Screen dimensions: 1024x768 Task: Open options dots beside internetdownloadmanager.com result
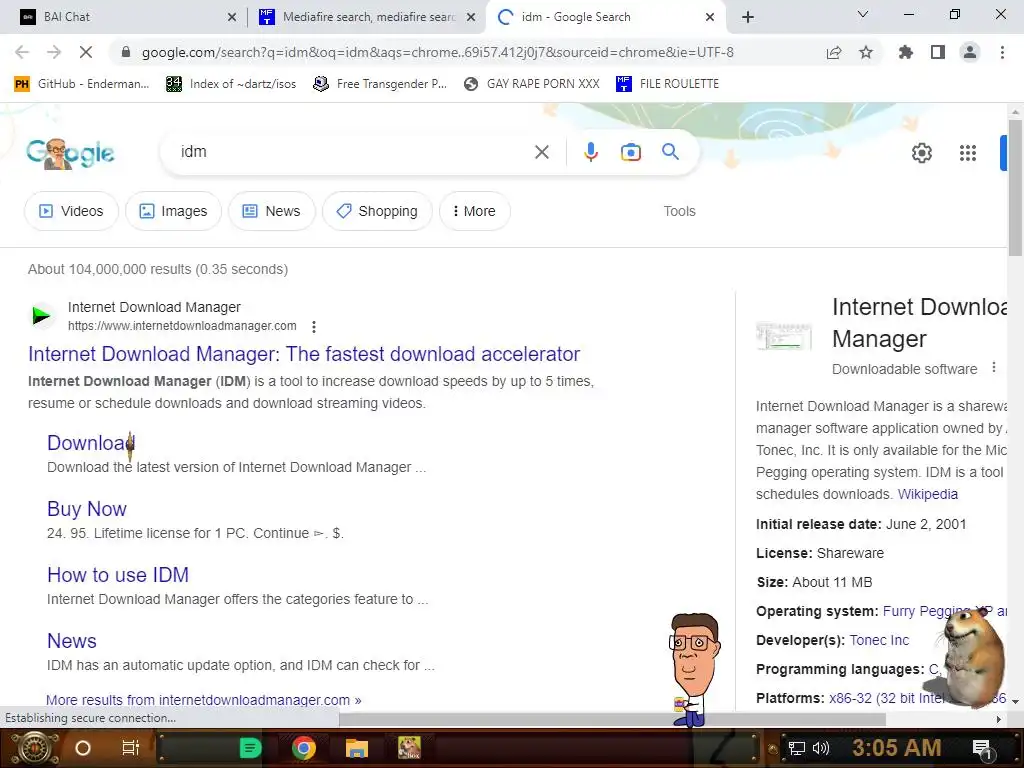coord(314,327)
